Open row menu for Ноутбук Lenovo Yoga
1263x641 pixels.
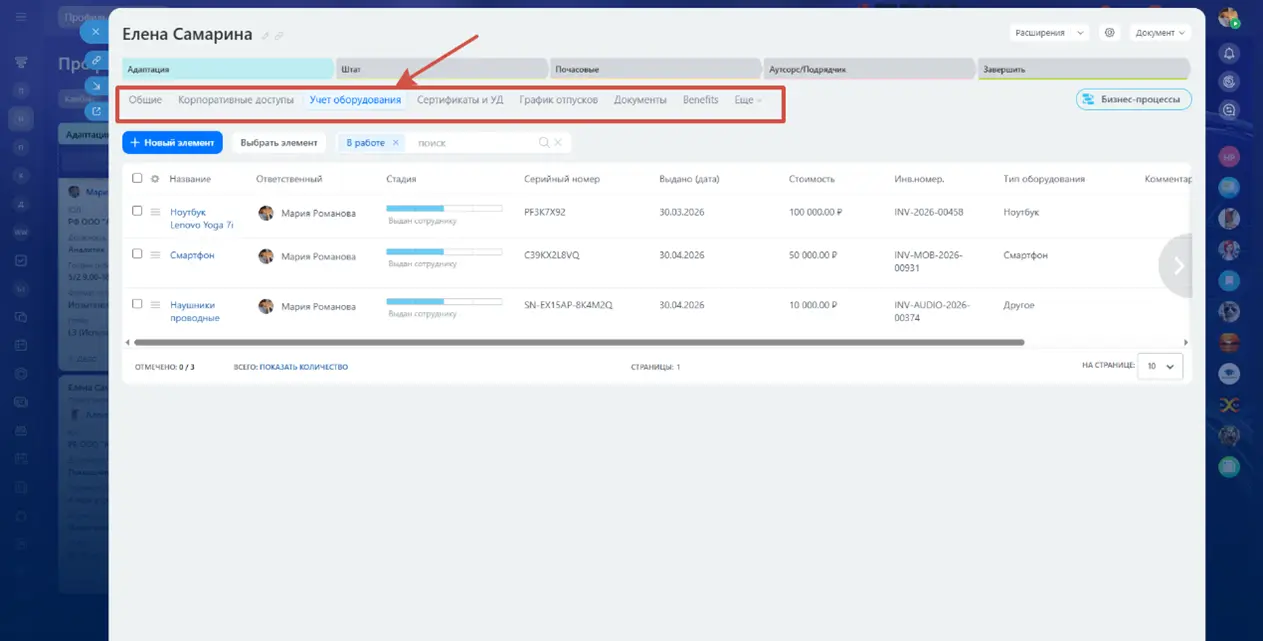(x=155, y=212)
